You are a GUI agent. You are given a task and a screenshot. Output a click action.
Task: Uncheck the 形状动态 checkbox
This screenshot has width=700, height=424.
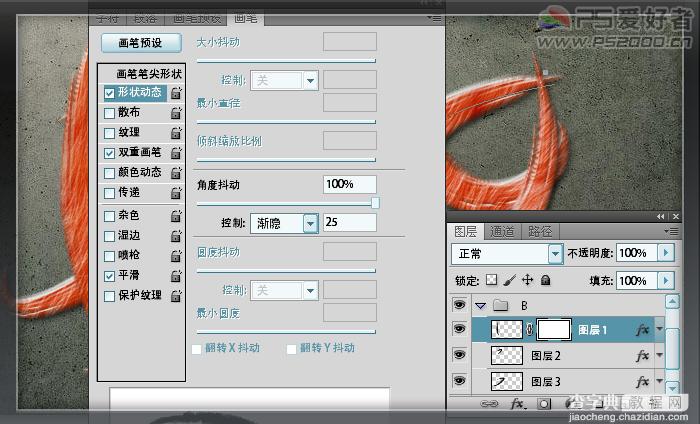pos(109,93)
